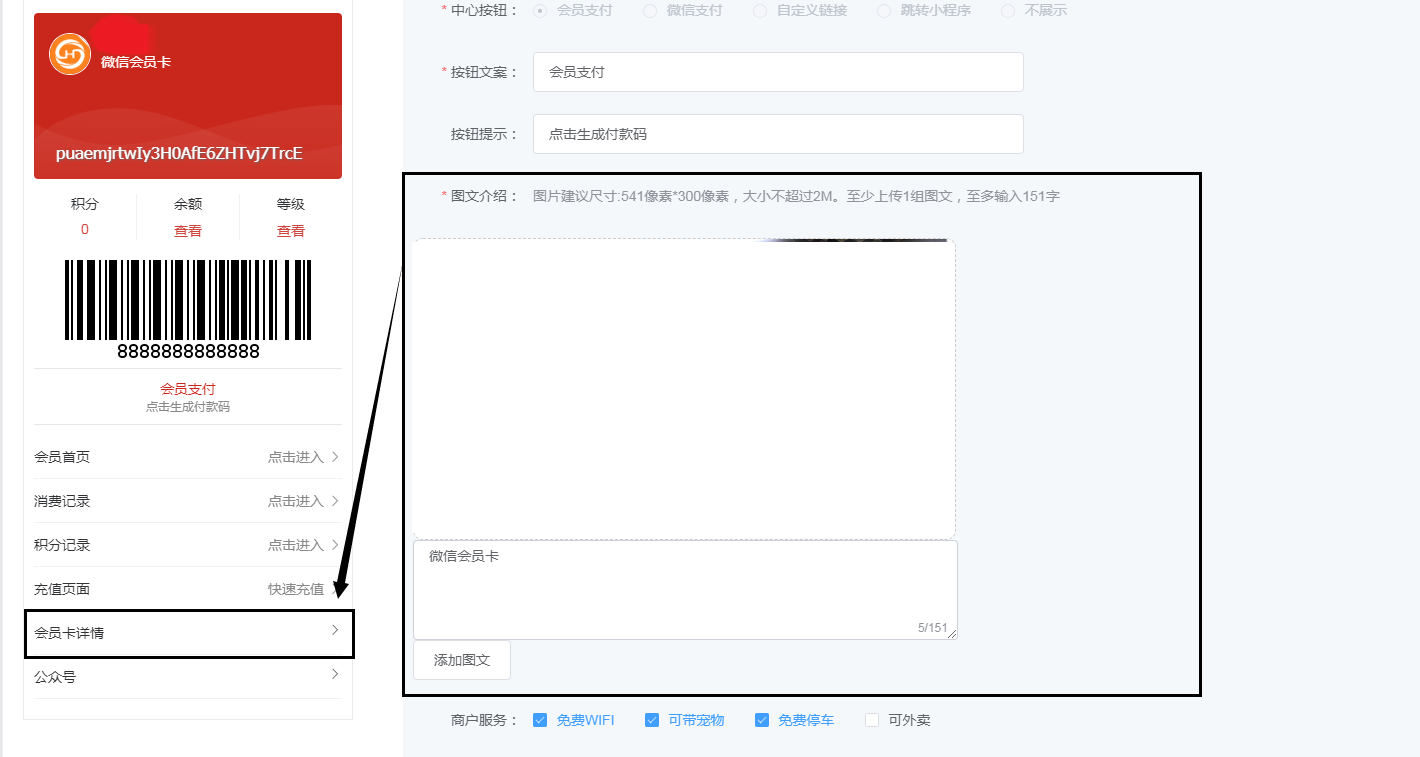Image resolution: width=1420 pixels, height=757 pixels.
Task: Click the red 会员支付 link under the barcode
Action: pos(188,389)
